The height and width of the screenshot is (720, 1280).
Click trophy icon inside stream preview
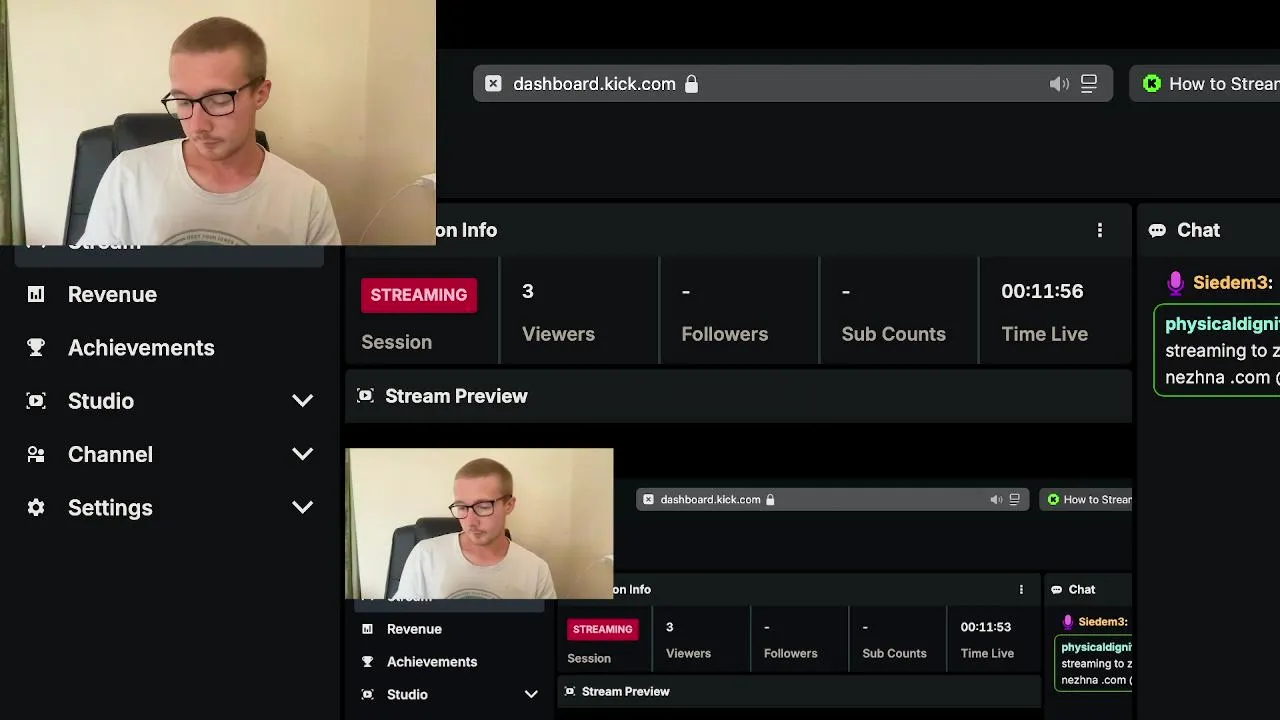click(x=367, y=662)
